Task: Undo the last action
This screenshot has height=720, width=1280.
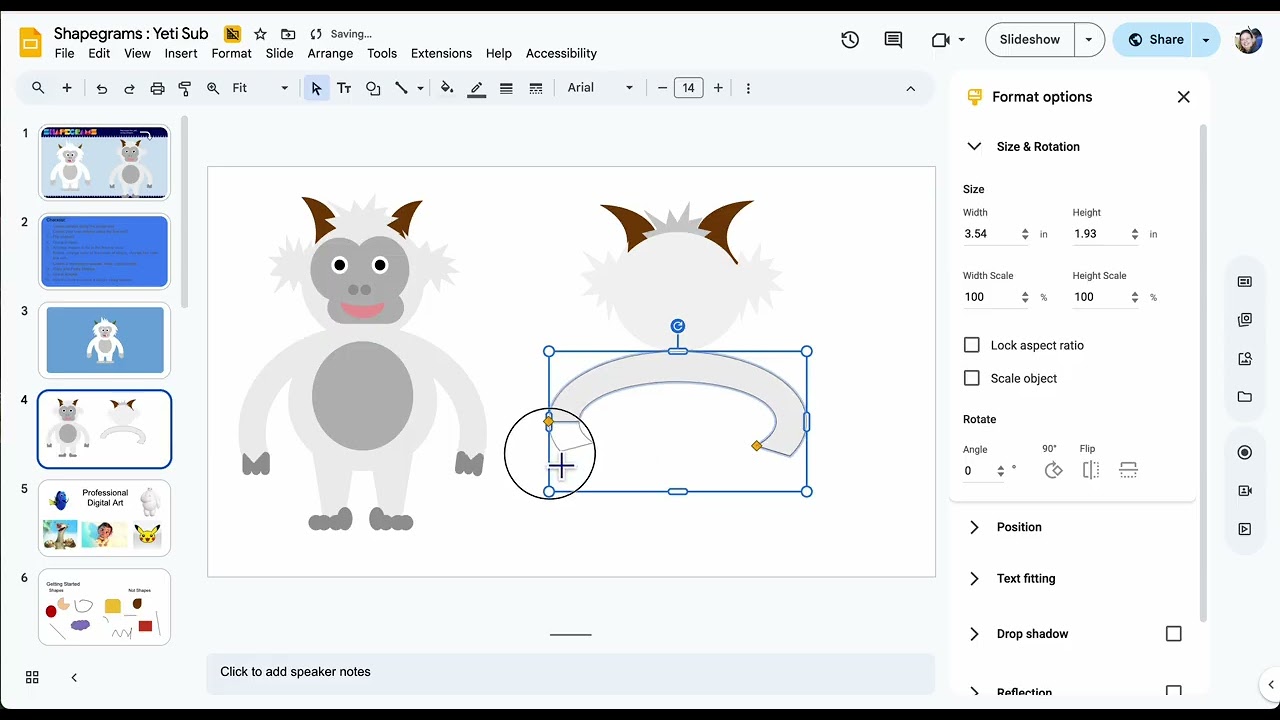Action: [101, 88]
